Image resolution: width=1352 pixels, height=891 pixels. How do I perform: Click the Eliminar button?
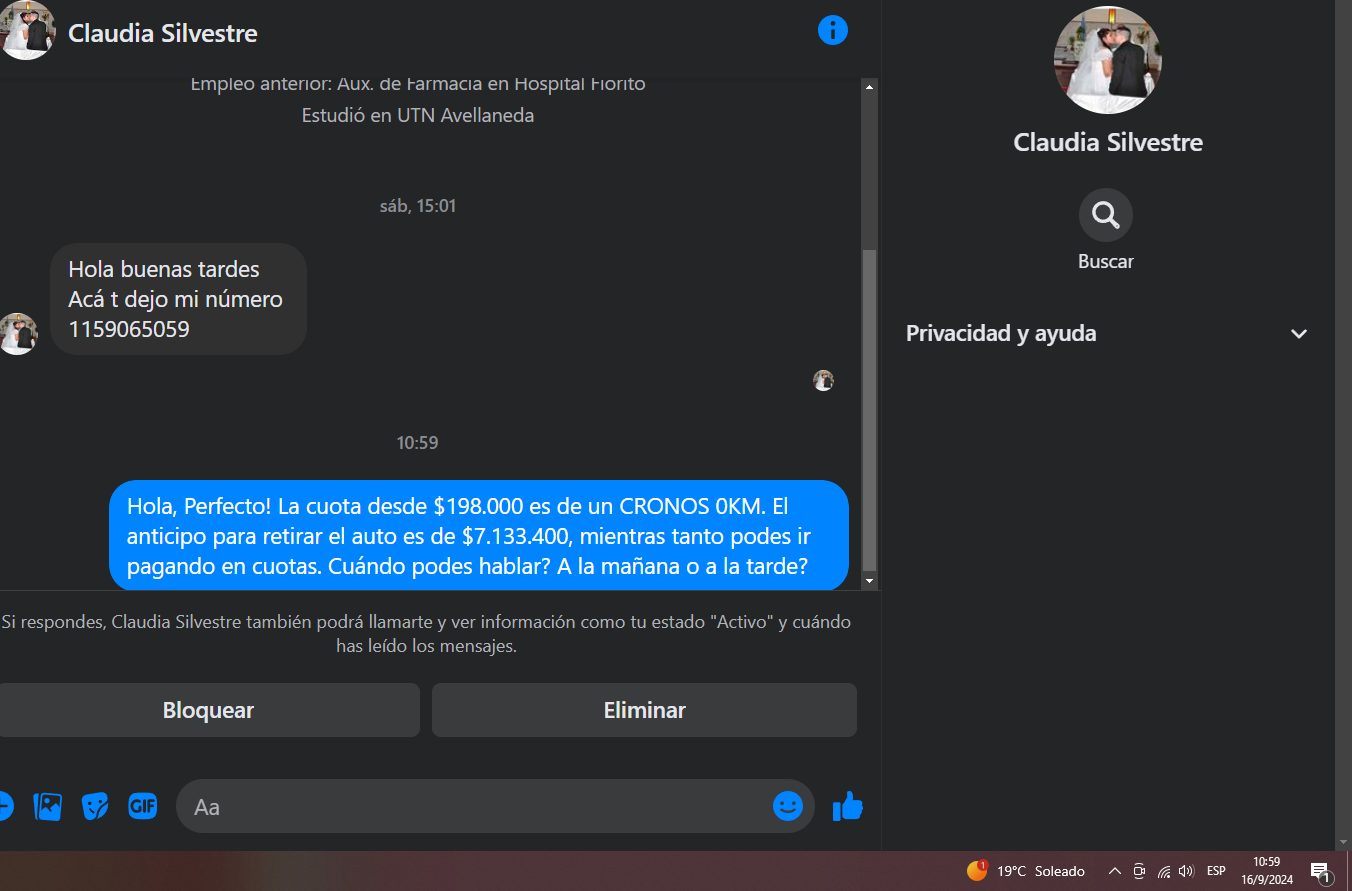(644, 710)
